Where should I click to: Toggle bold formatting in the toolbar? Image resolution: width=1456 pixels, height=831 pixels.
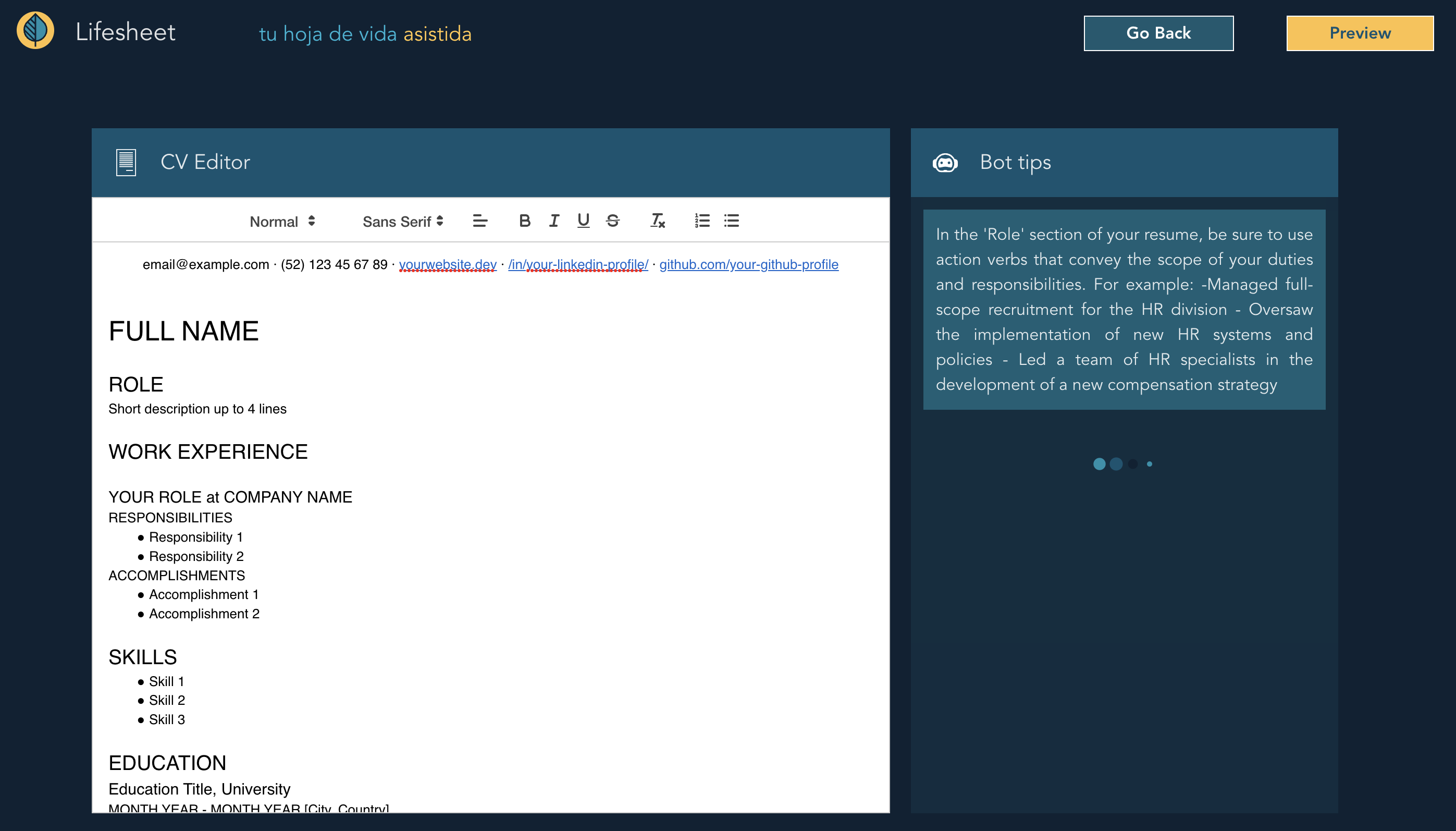pos(524,221)
